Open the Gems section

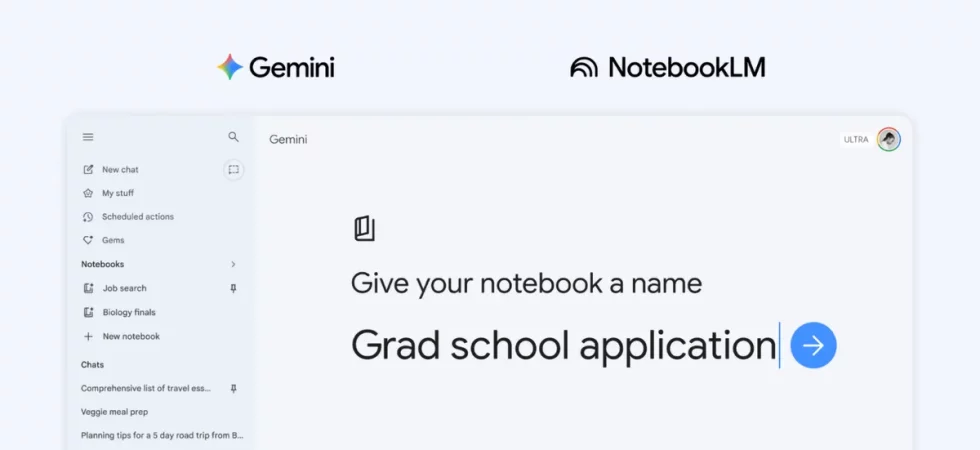pos(113,240)
